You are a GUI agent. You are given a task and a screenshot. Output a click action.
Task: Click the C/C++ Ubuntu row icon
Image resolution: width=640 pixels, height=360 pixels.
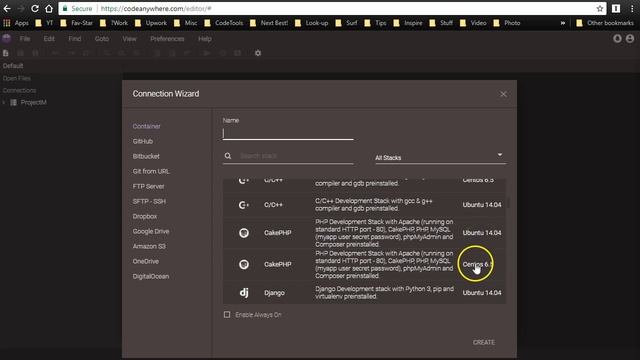[244, 205]
